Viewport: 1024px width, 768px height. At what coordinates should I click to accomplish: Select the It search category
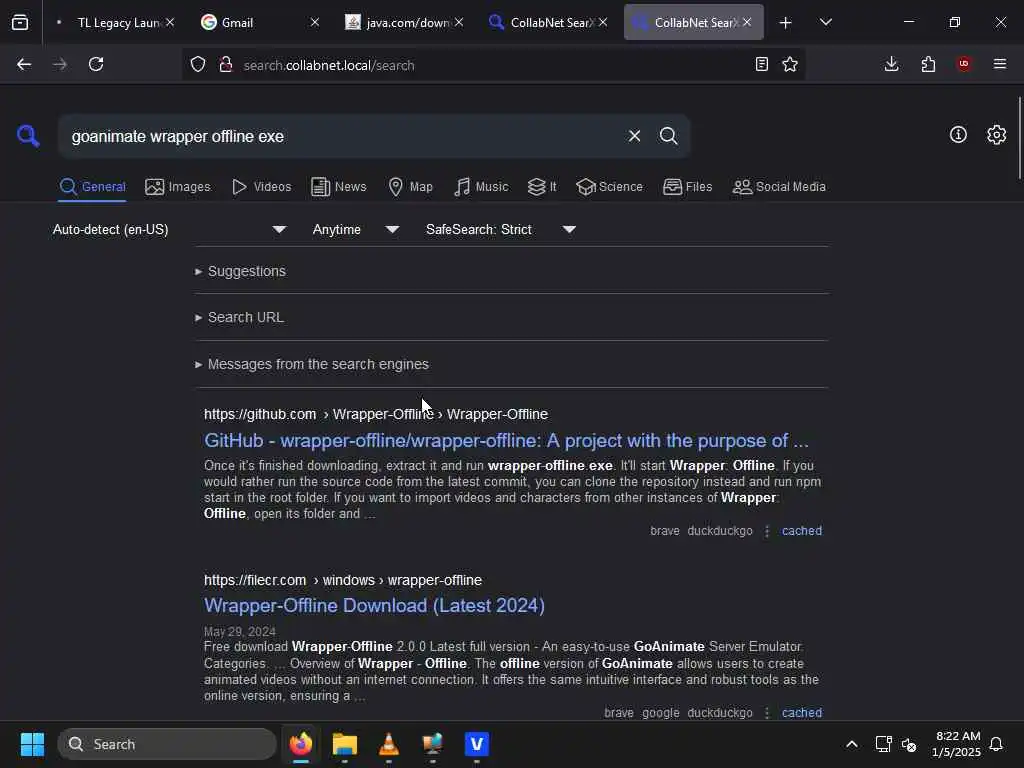(542, 187)
